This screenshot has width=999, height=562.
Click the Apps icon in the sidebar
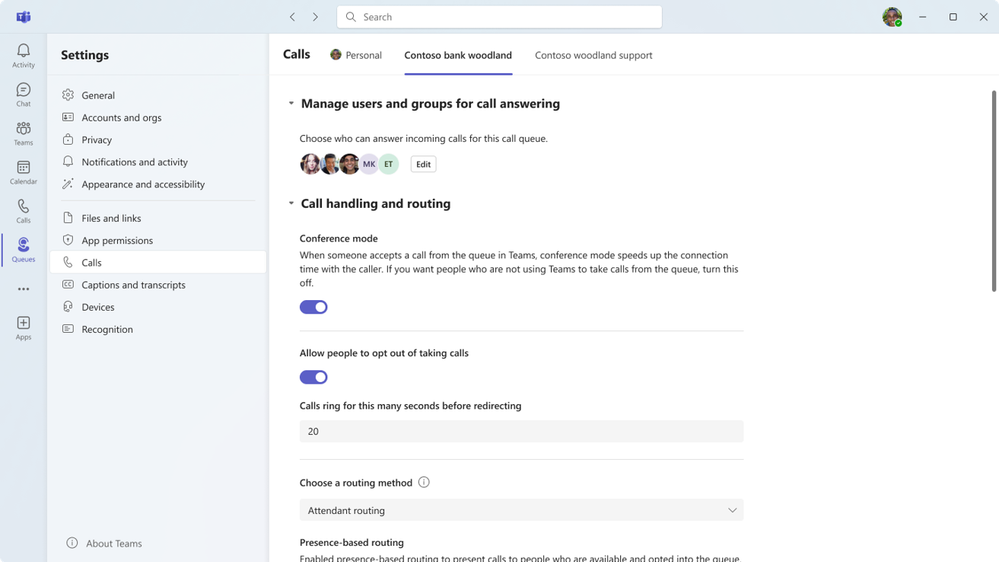pyautogui.click(x=23, y=327)
